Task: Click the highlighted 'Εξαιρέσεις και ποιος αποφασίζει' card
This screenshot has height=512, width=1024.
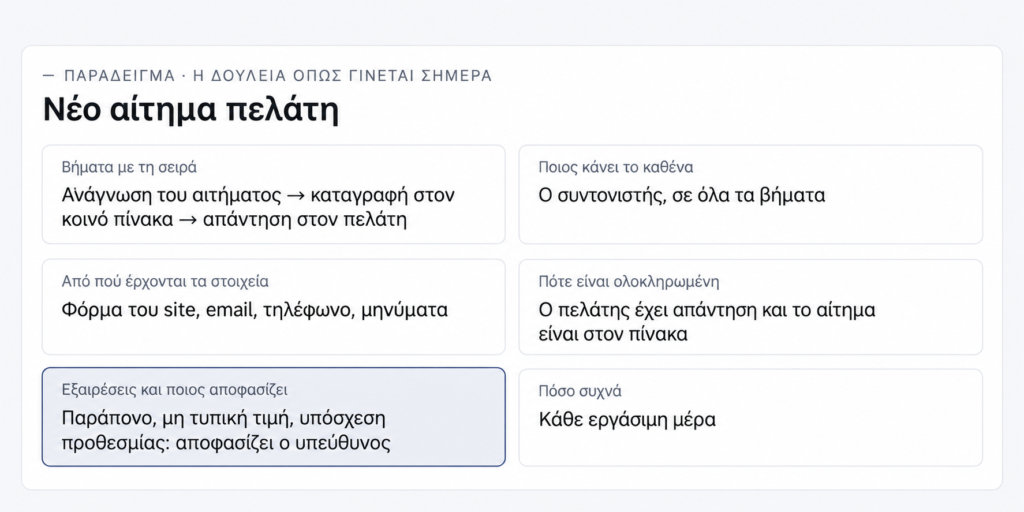Action: click(x=274, y=417)
